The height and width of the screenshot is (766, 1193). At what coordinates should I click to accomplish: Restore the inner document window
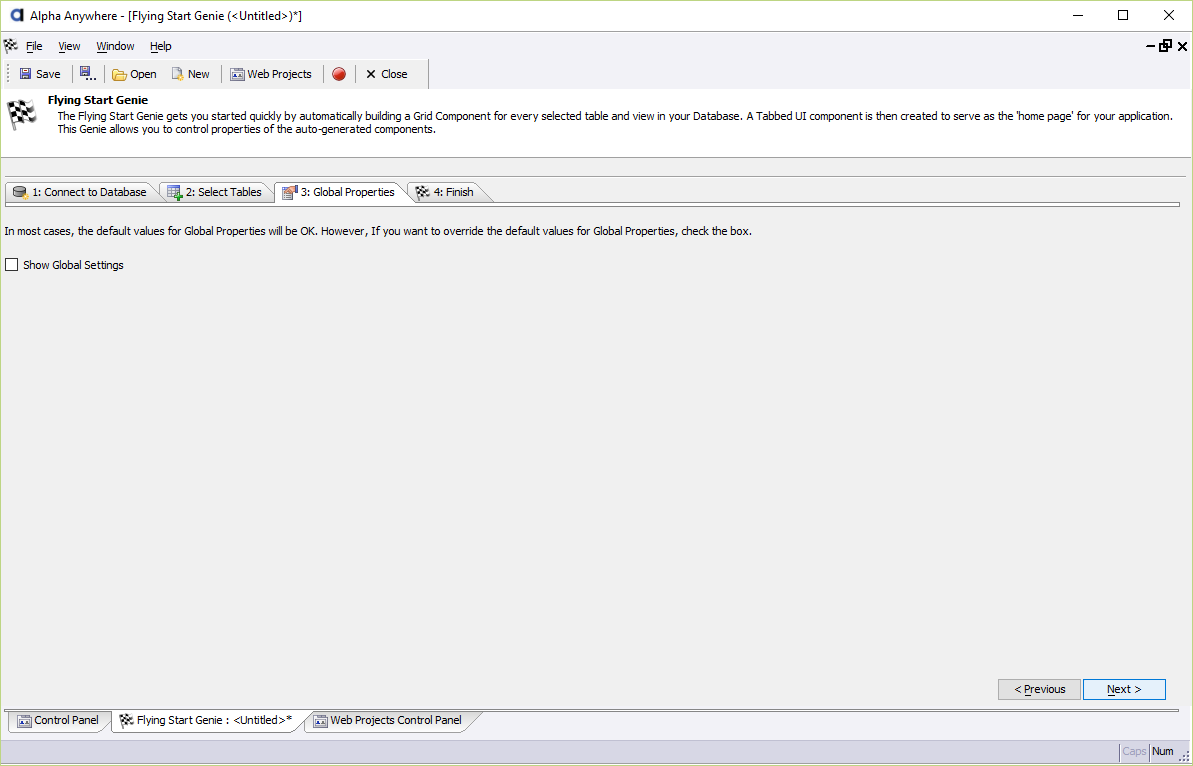pyautogui.click(x=1166, y=46)
